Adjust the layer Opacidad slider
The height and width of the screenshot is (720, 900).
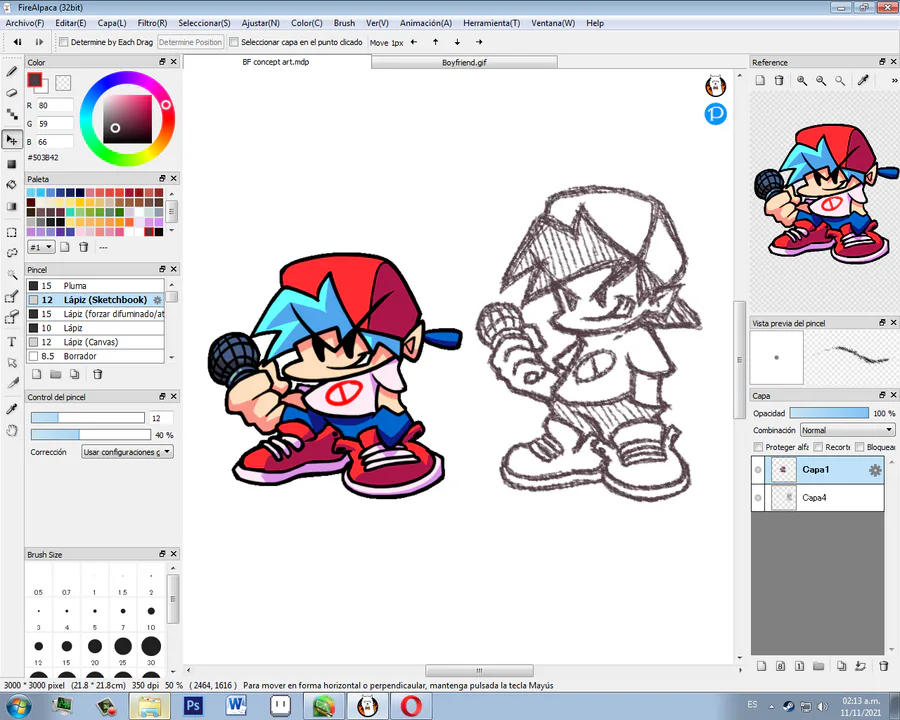point(828,413)
